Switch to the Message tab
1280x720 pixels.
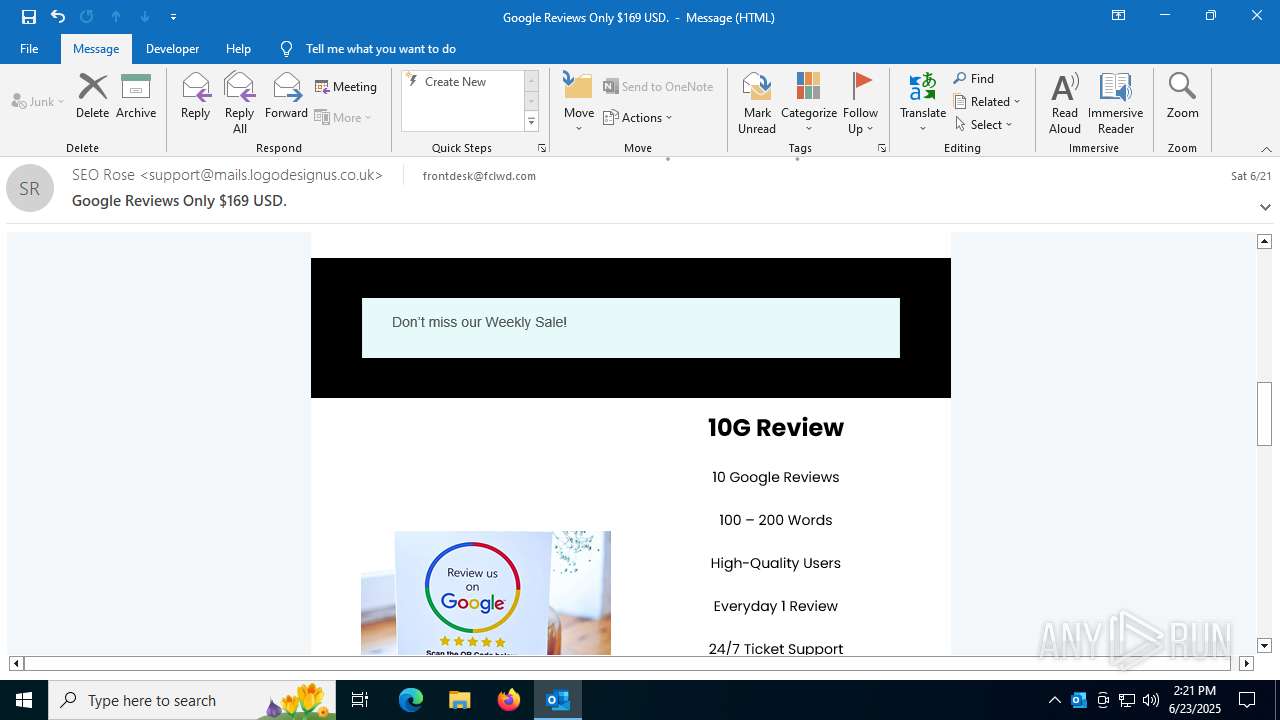(96, 48)
